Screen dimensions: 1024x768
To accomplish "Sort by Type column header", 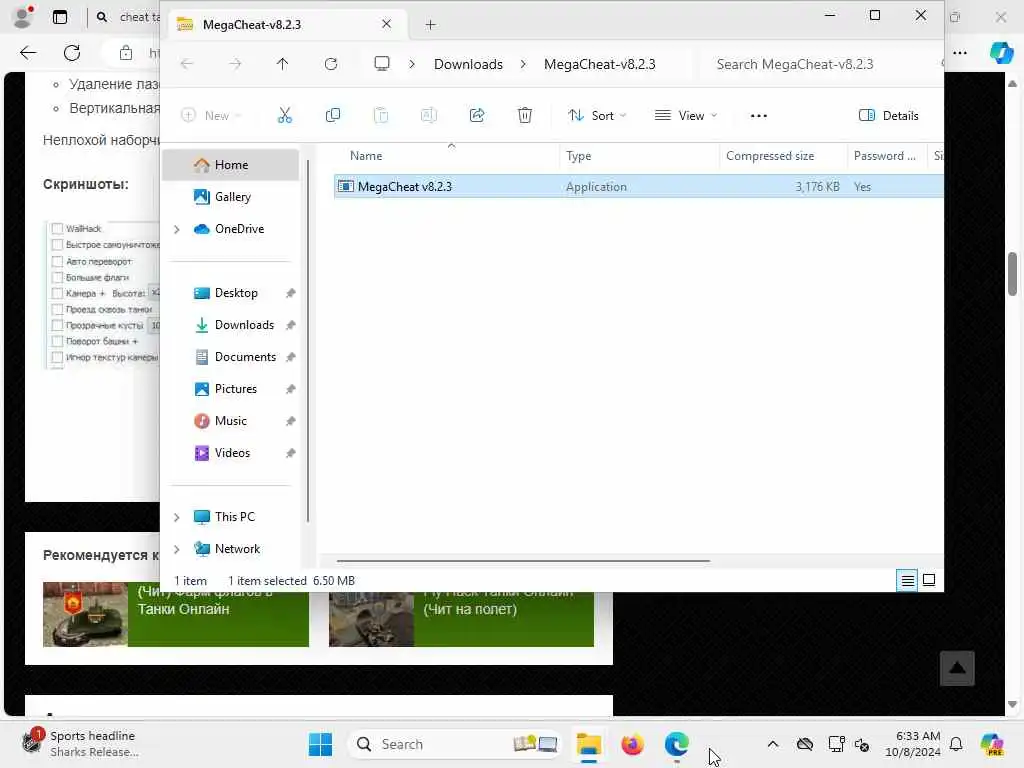I will (639, 155).
